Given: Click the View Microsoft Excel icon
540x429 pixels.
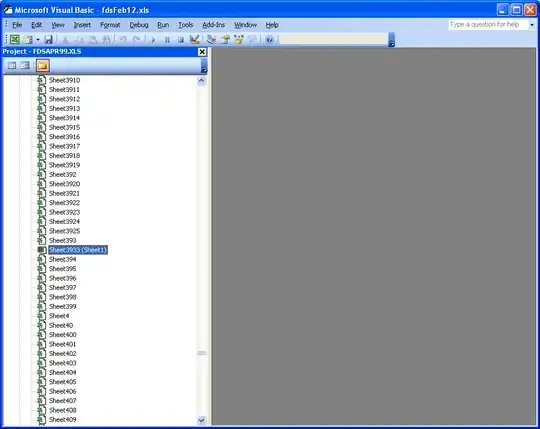Looking at the screenshot, I should point(15,39).
